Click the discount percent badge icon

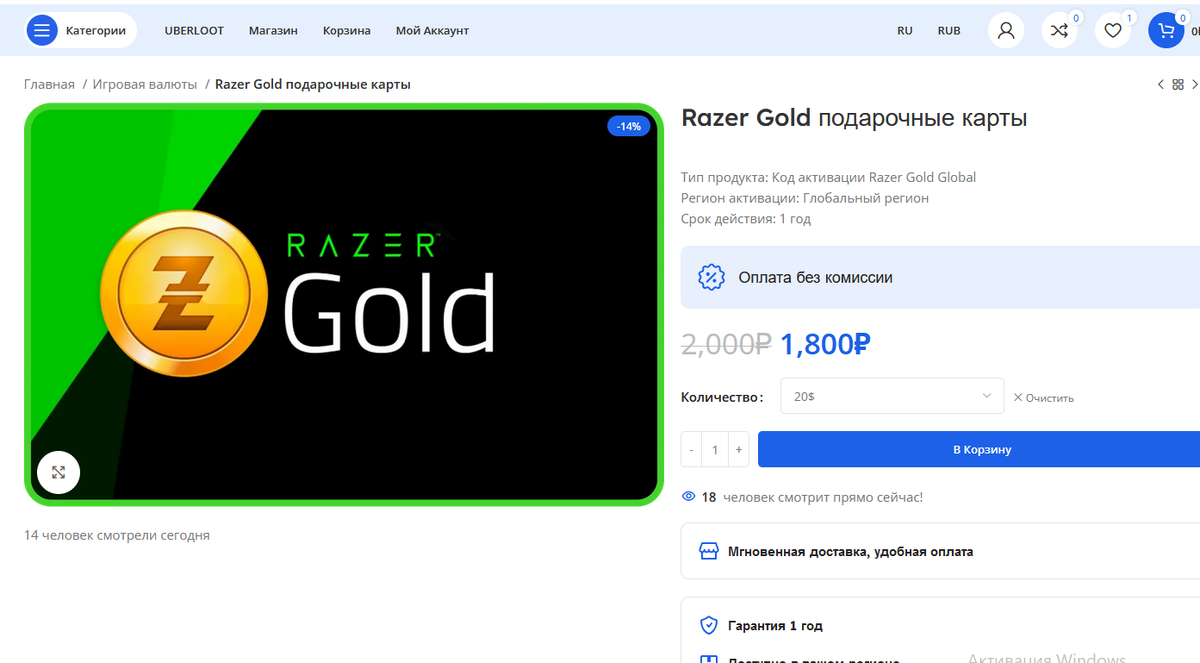[x=711, y=277]
